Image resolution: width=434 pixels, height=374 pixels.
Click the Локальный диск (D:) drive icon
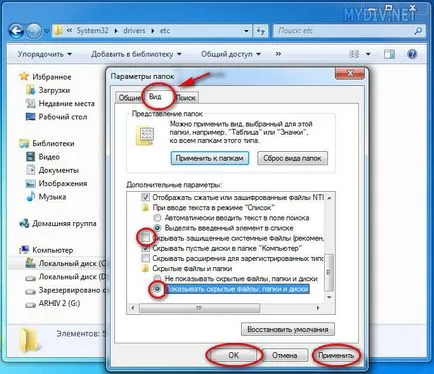(x=31, y=277)
